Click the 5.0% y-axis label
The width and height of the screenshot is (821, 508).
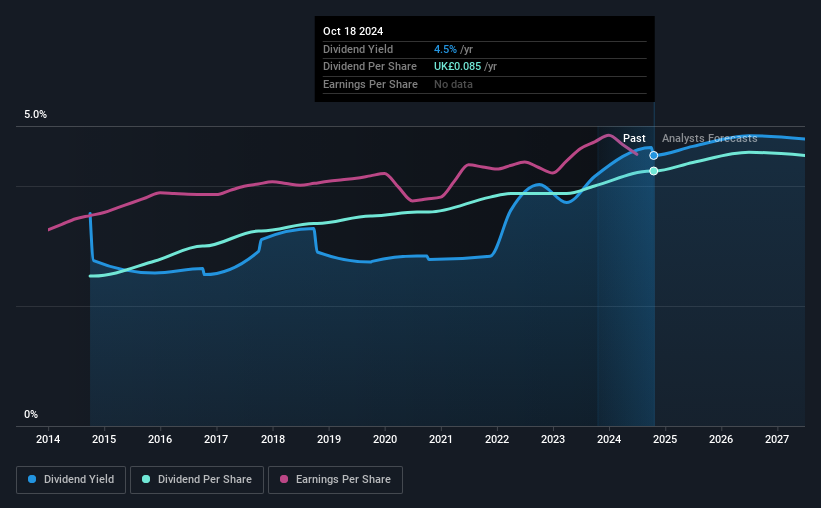36,115
